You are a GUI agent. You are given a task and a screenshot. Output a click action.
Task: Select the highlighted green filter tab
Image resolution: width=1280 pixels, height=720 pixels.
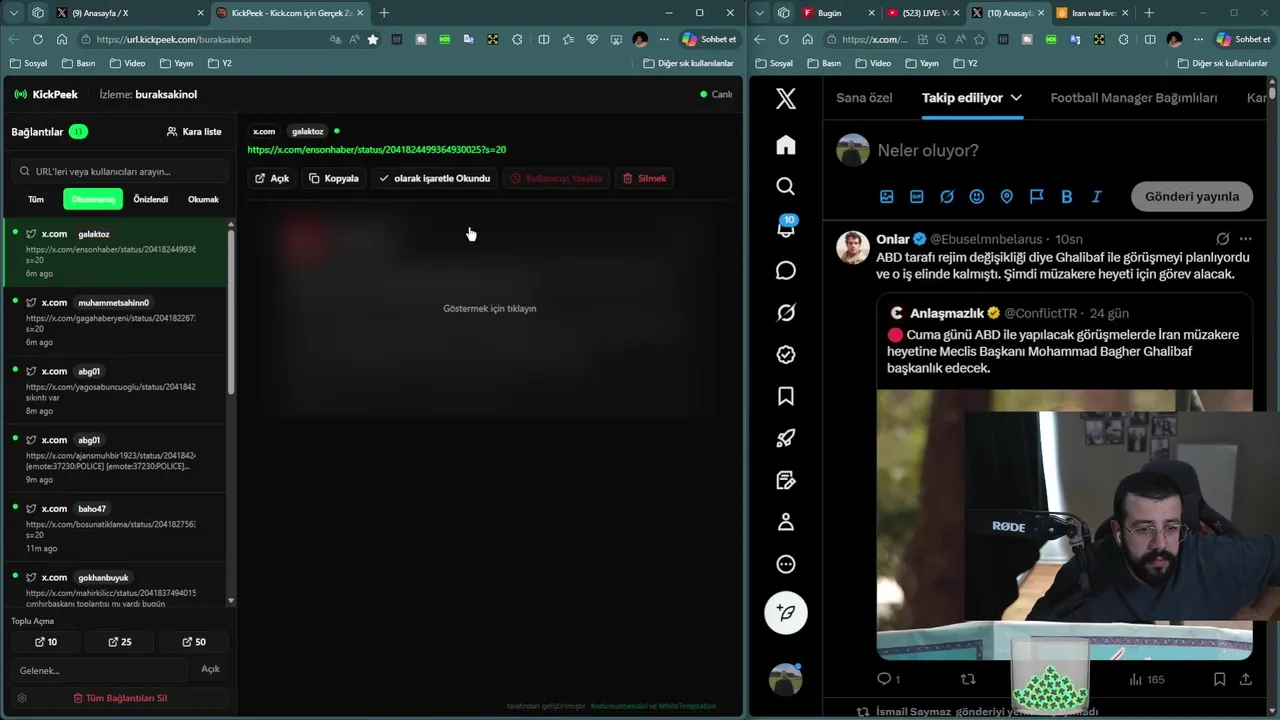pyautogui.click(x=93, y=199)
